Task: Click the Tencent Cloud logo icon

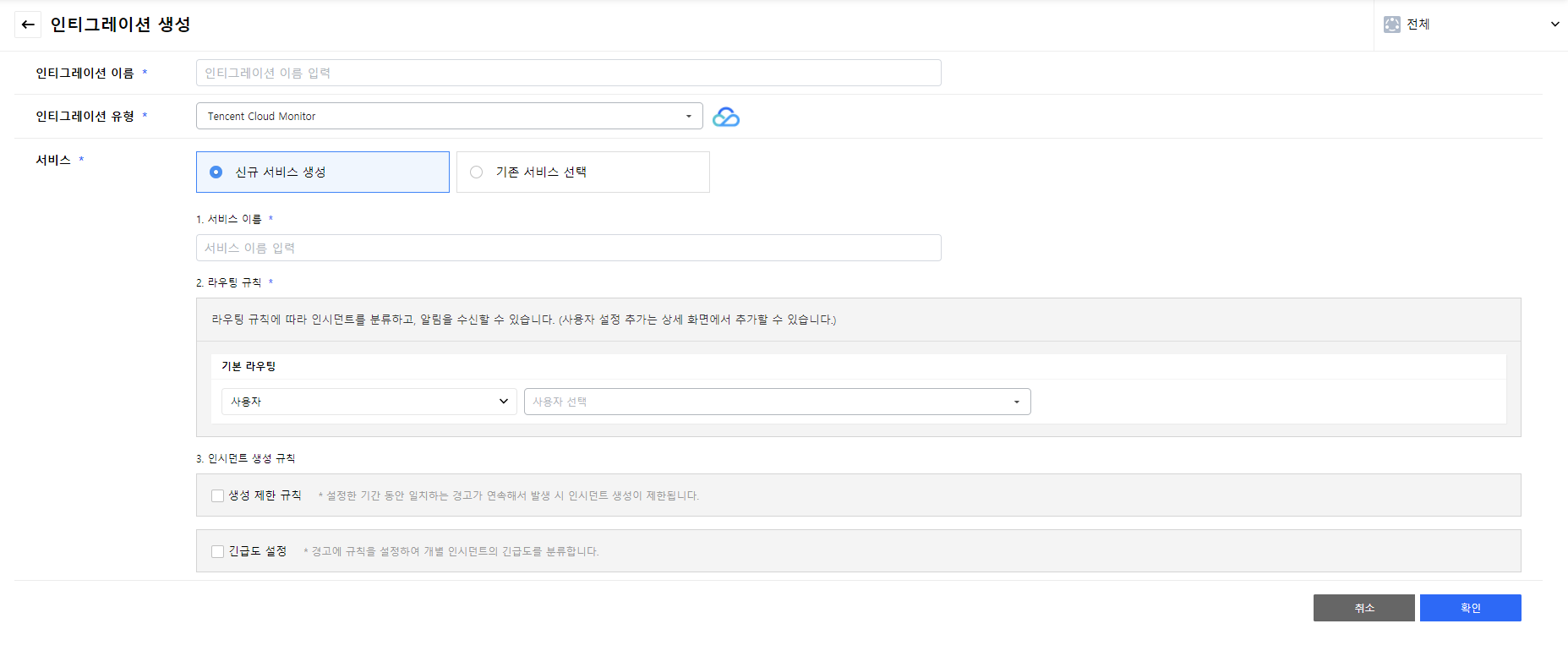Action: tap(725, 117)
